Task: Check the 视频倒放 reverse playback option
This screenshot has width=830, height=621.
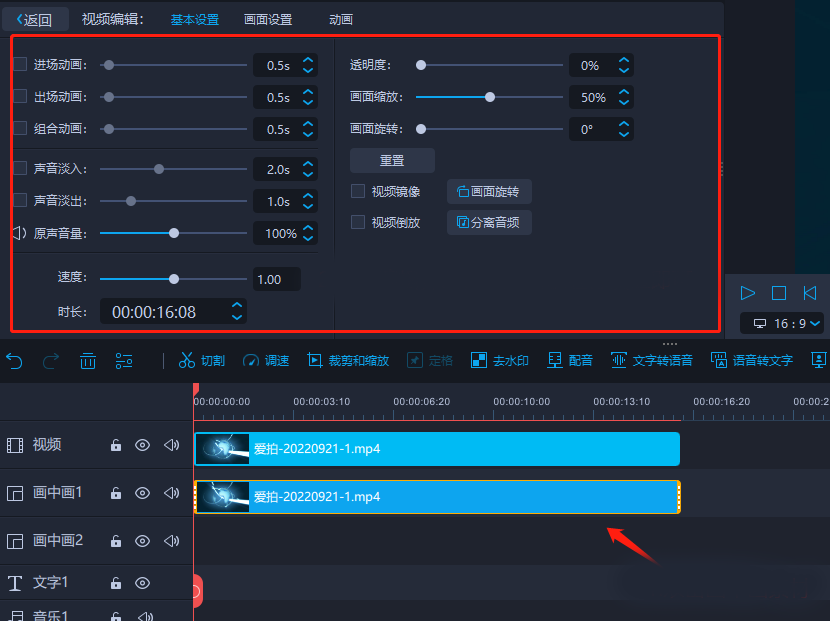Action: (x=357, y=223)
